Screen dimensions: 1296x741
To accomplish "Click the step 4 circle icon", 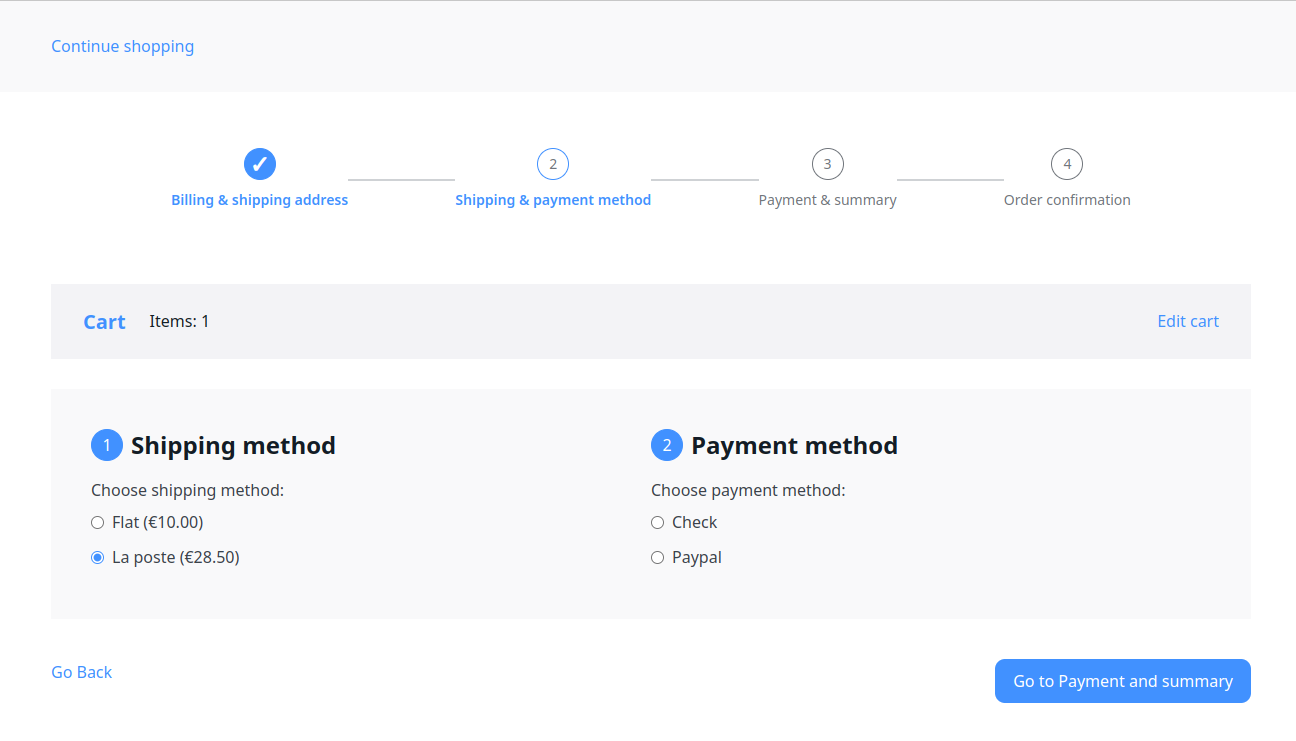I will click(1067, 164).
